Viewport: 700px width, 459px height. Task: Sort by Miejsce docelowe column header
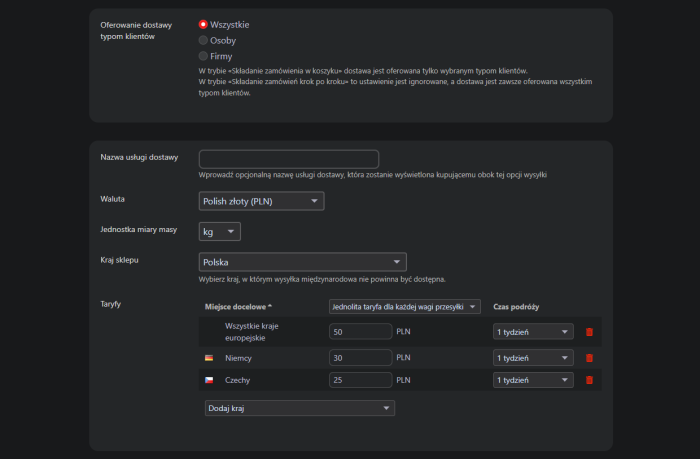(240, 307)
